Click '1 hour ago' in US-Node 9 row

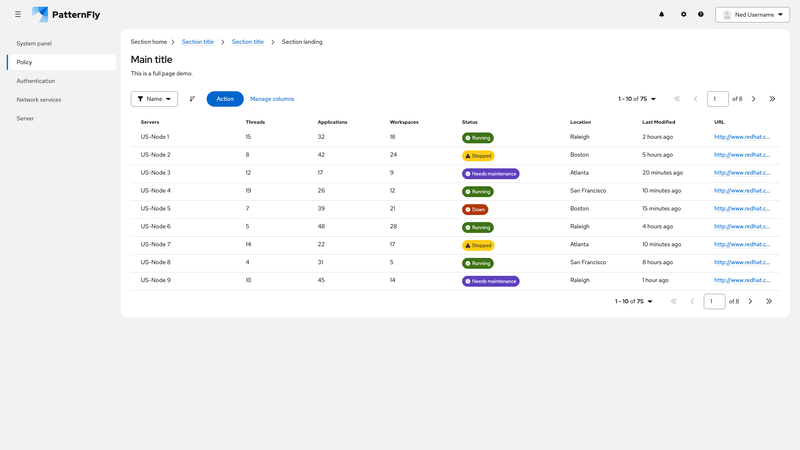coord(655,280)
